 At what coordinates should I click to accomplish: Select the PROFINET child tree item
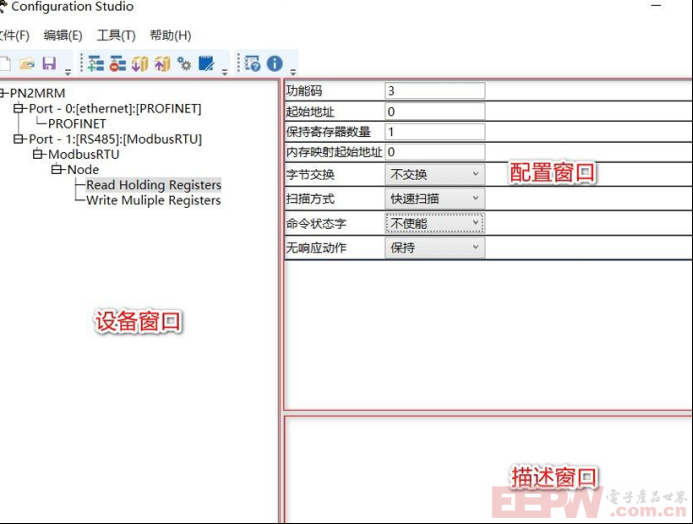[77, 124]
